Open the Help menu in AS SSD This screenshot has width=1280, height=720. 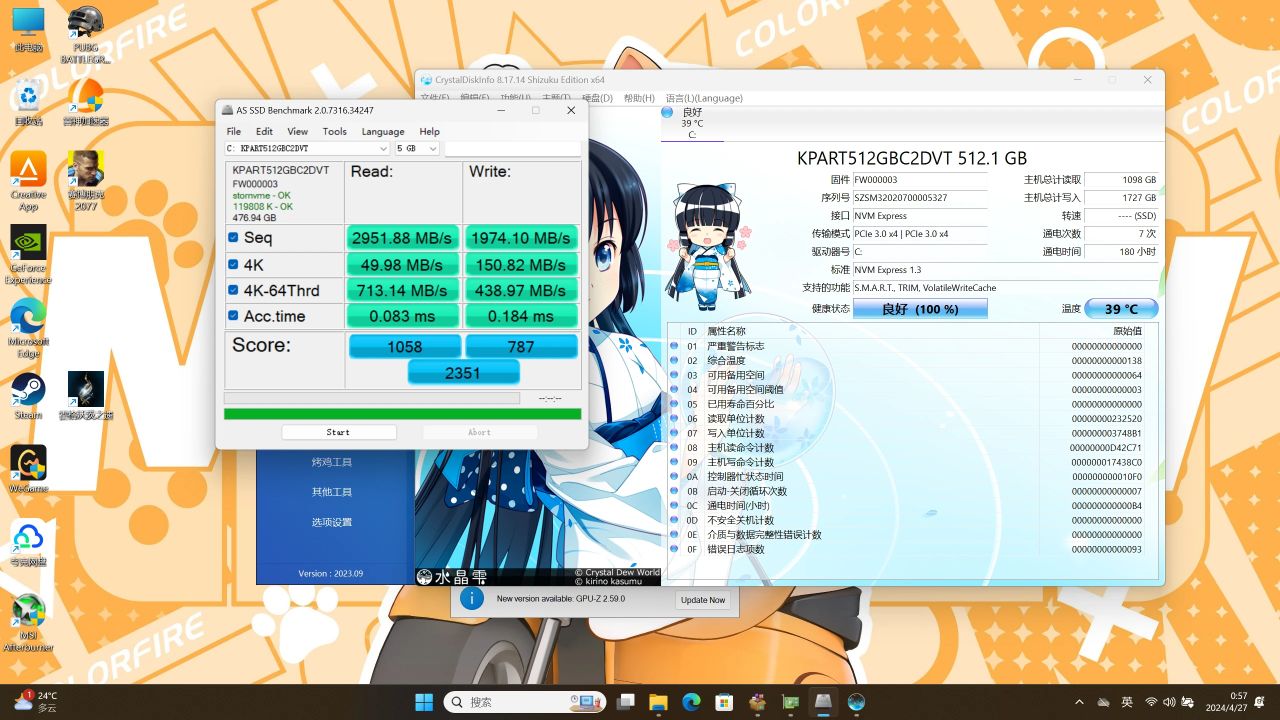point(429,131)
